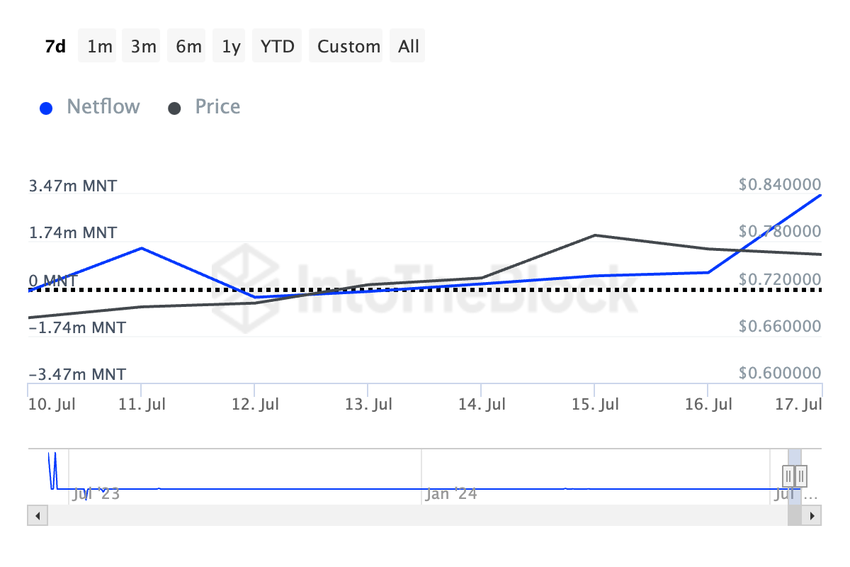Click the blue Netflow legend dot
The height and width of the screenshot is (567, 850).
(46, 108)
